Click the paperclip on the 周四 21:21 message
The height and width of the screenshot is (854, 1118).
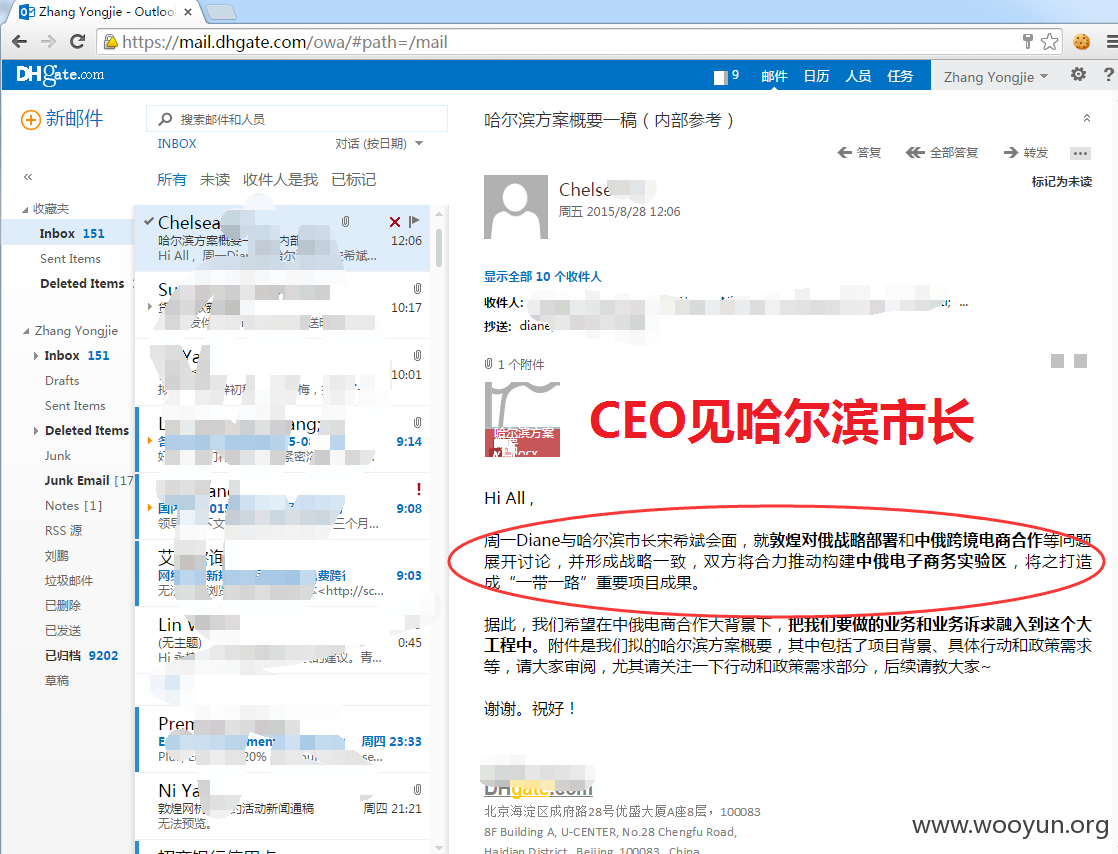click(x=417, y=790)
